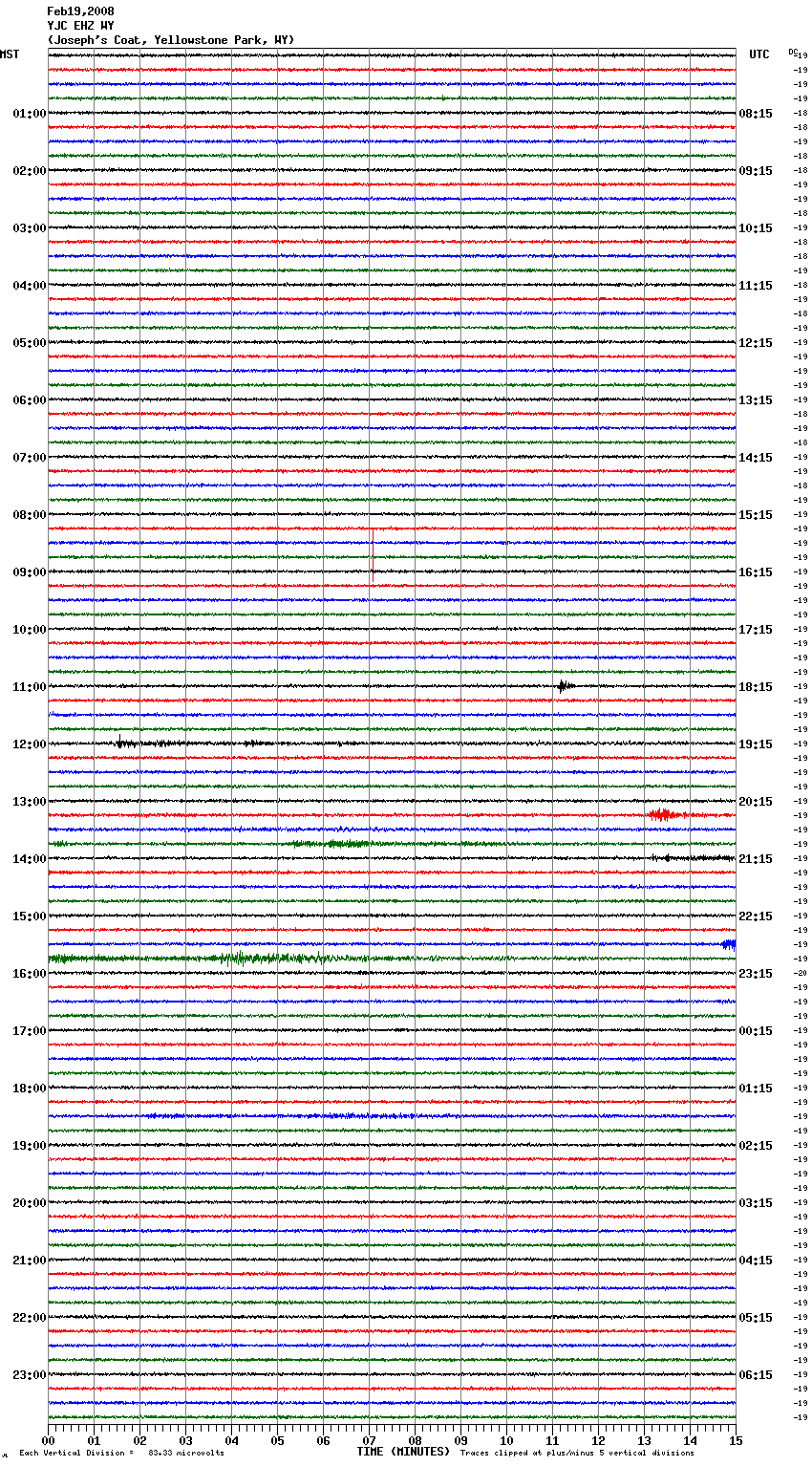Click the red vertical spike near minute 07
Viewport: 812px width, 1466px height.
click(373, 555)
